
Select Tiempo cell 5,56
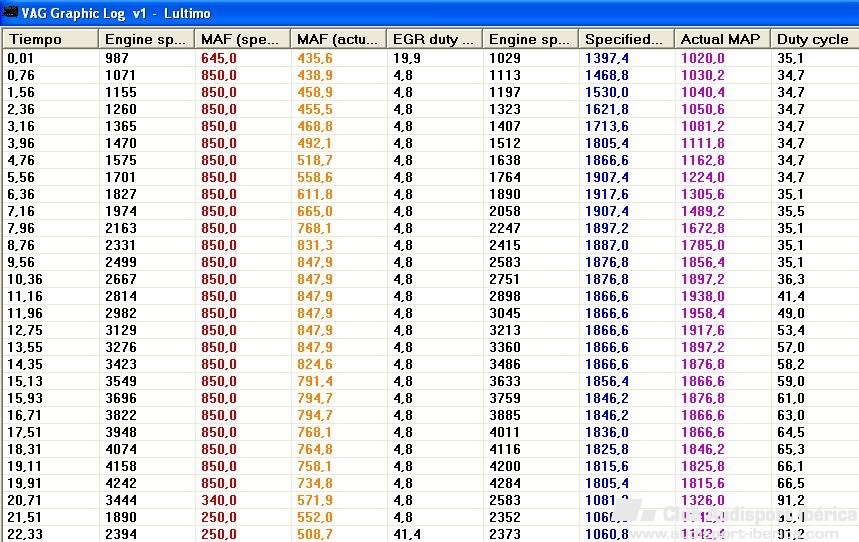21,177
